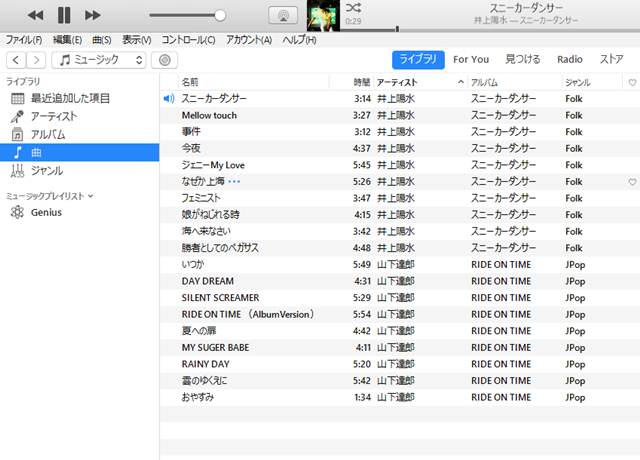Image resolution: width=640 pixels, height=460 pixels.
Task: Click the speaker now-playing icon beside スニーカーダンサー
Action: [169, 98]
